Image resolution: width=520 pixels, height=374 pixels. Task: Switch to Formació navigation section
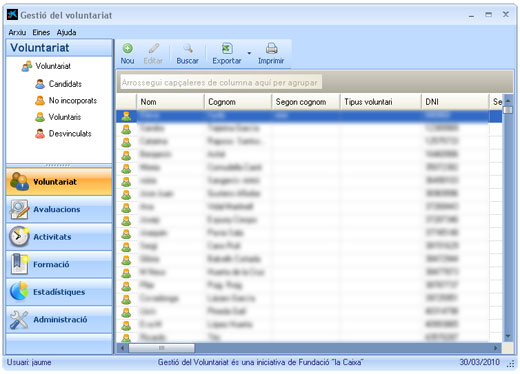coord(59,265)
